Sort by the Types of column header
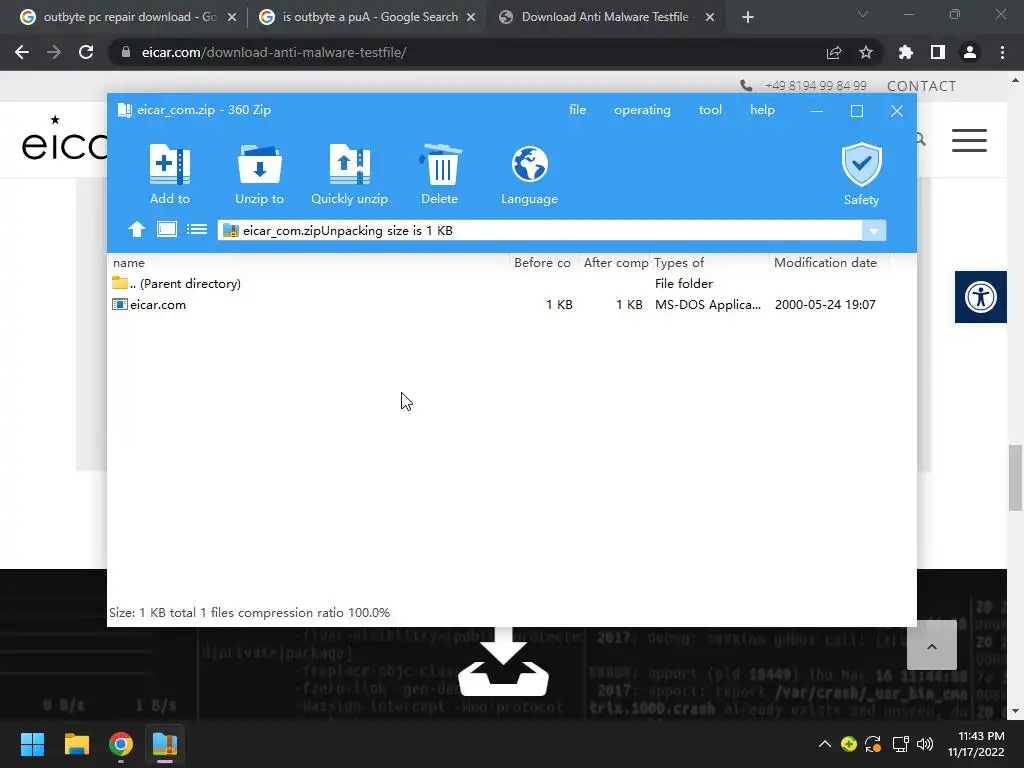1024x768 pixels. [x=679, y=263]
